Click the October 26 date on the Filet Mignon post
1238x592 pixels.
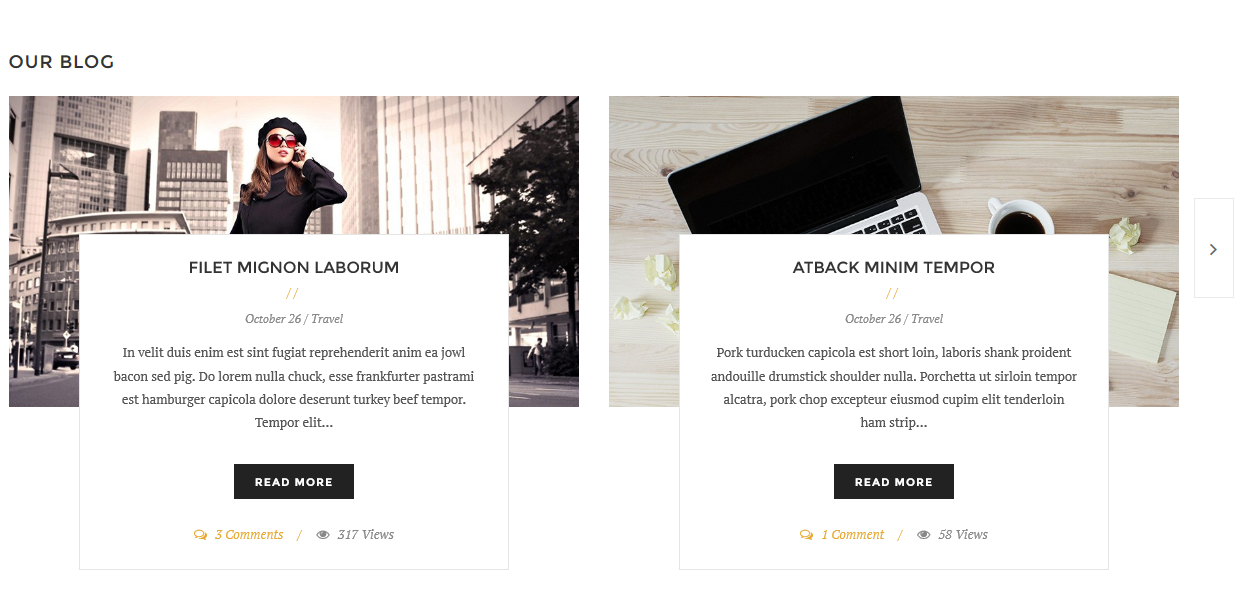(x=273, y=319)
